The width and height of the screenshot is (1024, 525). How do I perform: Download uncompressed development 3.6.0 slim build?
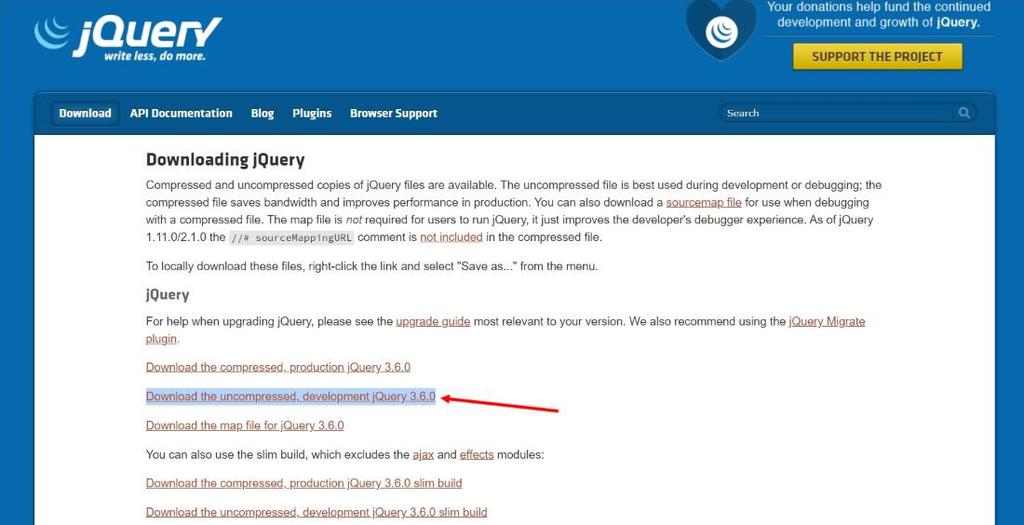(x=316, y=512)
